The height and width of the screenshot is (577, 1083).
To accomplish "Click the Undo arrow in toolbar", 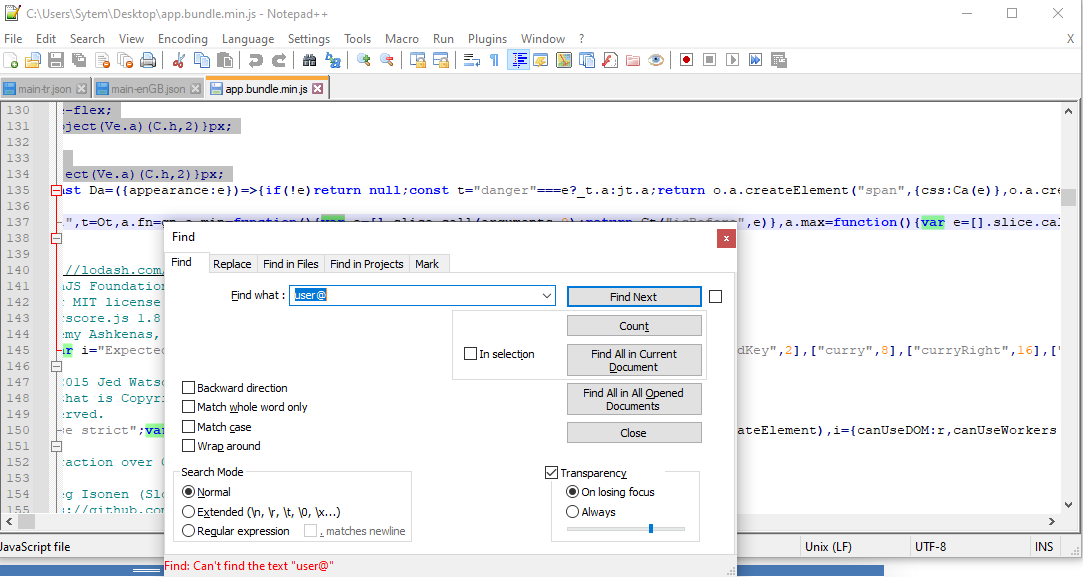I will tap(256, 60).
